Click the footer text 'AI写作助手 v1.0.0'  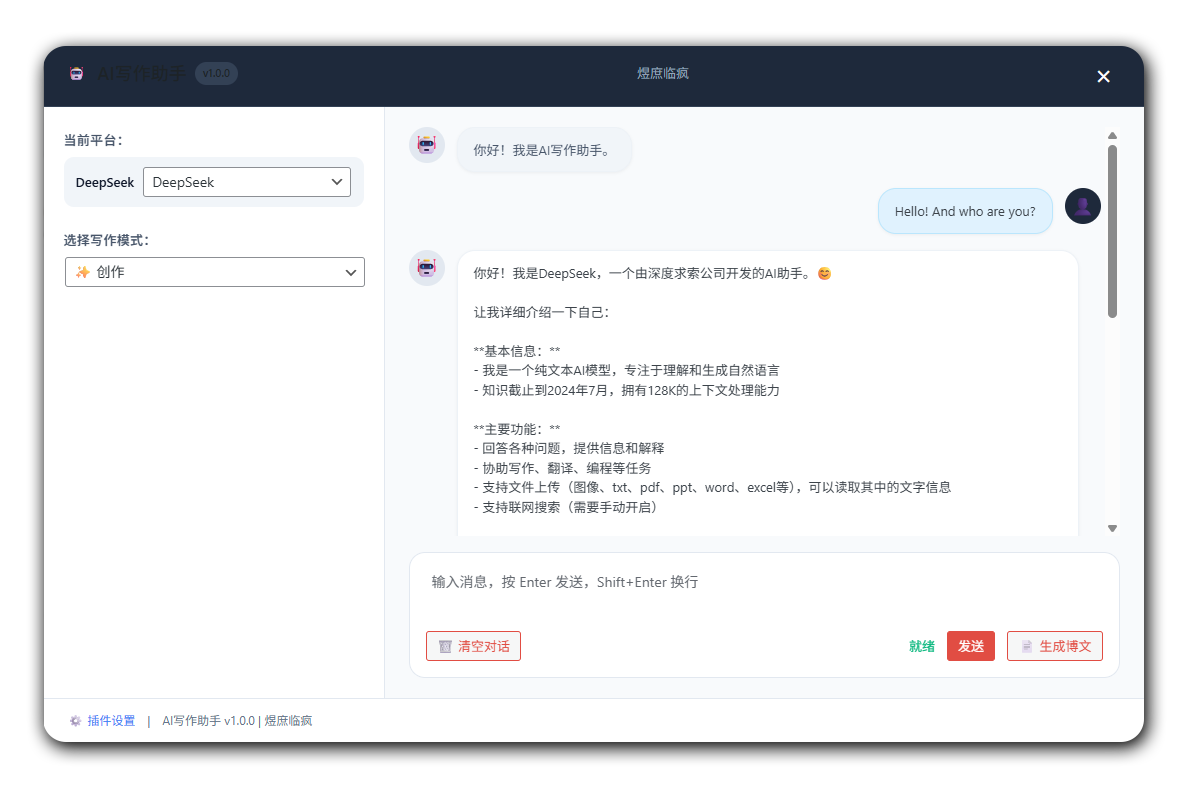coord(208,721)
